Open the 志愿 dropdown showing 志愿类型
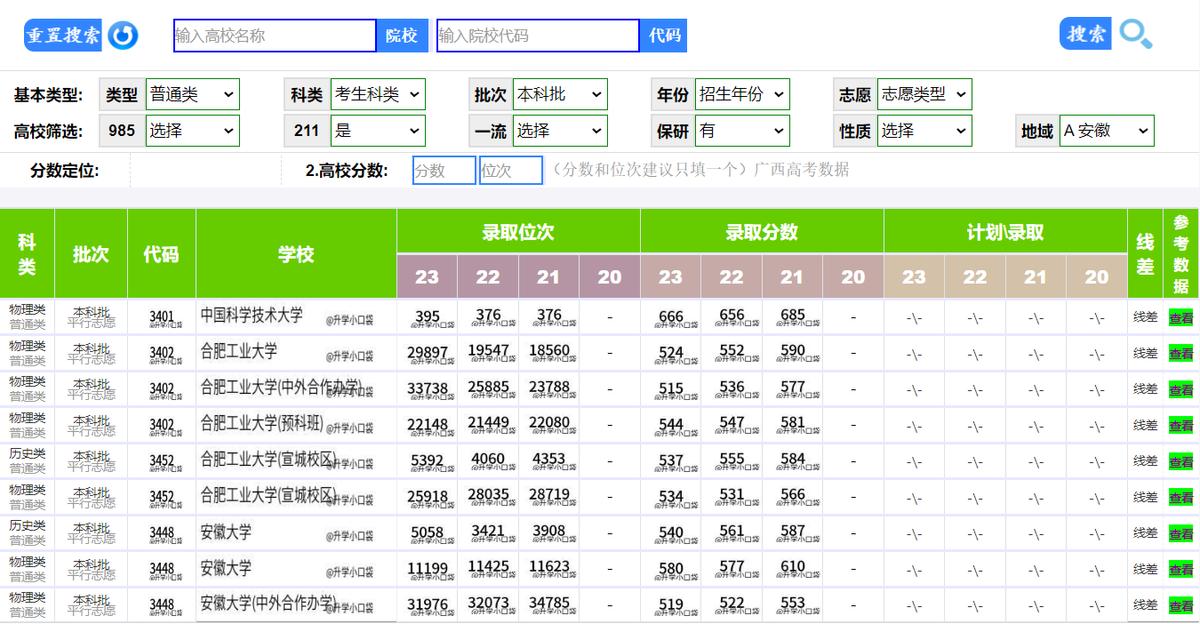 (925, 94)
